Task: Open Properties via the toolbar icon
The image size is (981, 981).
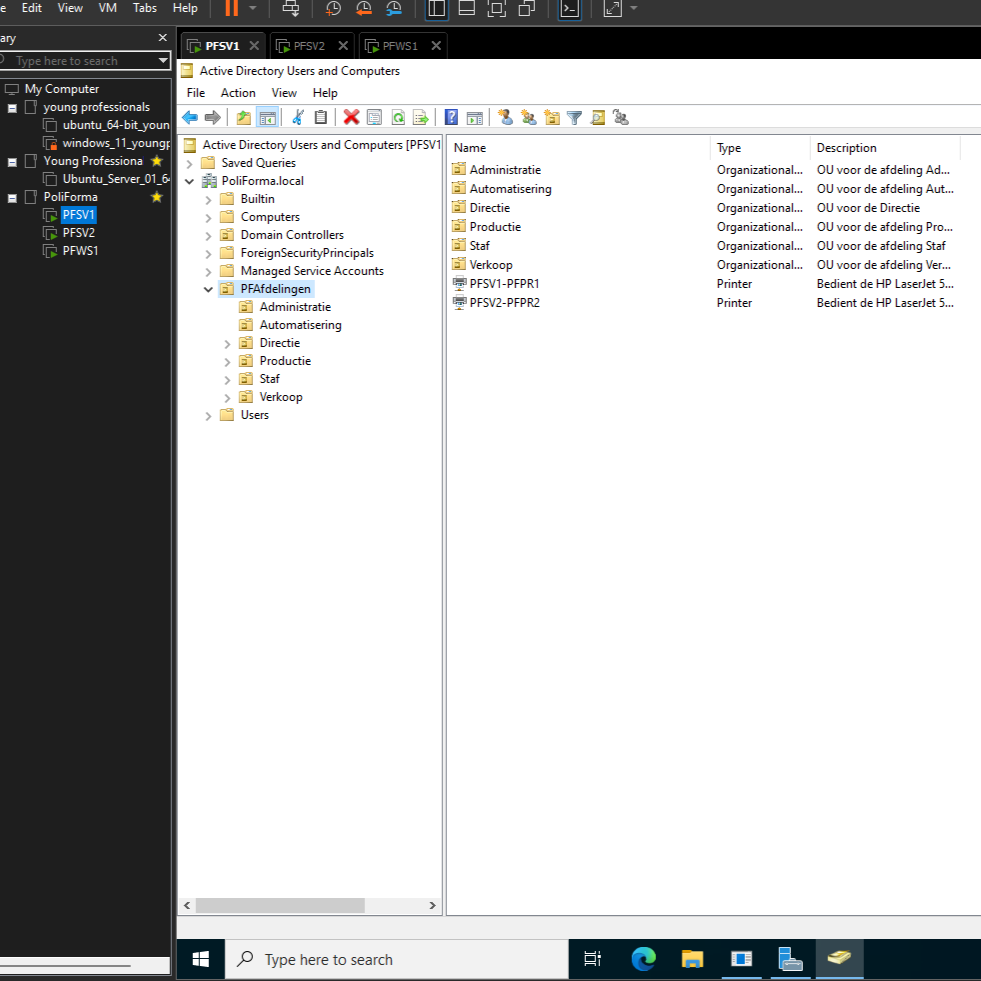Action: [375, 117]
